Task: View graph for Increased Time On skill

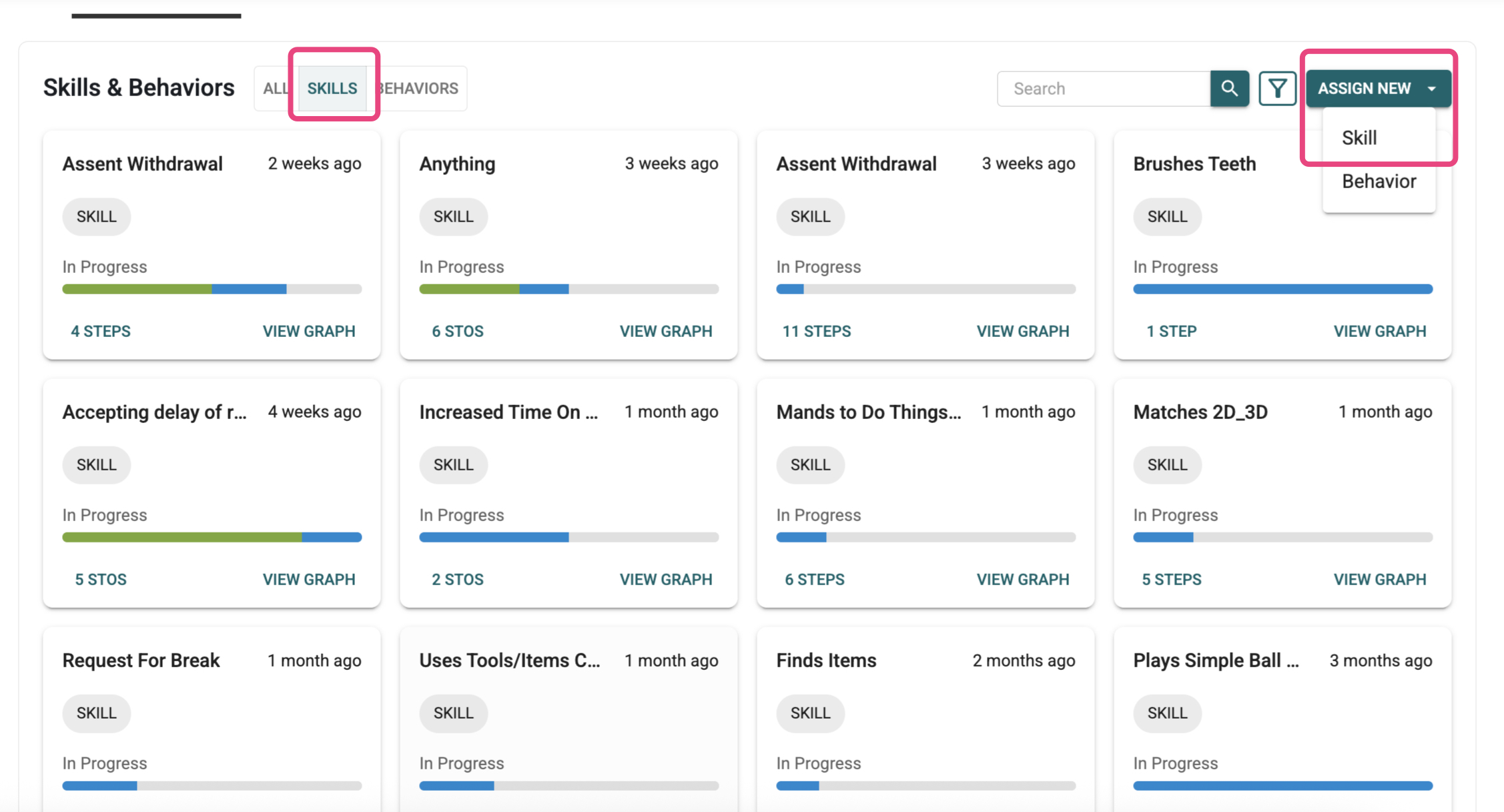Action: 665,579
